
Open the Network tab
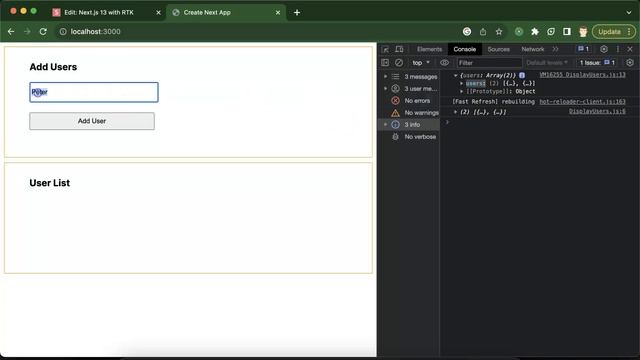pos(533,49)
